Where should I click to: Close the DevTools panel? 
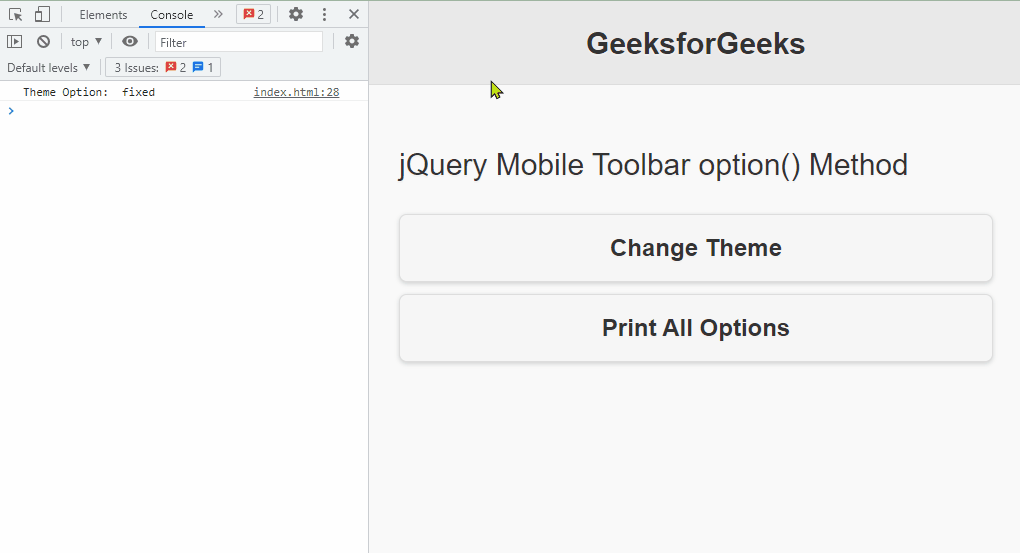(354, 15)
